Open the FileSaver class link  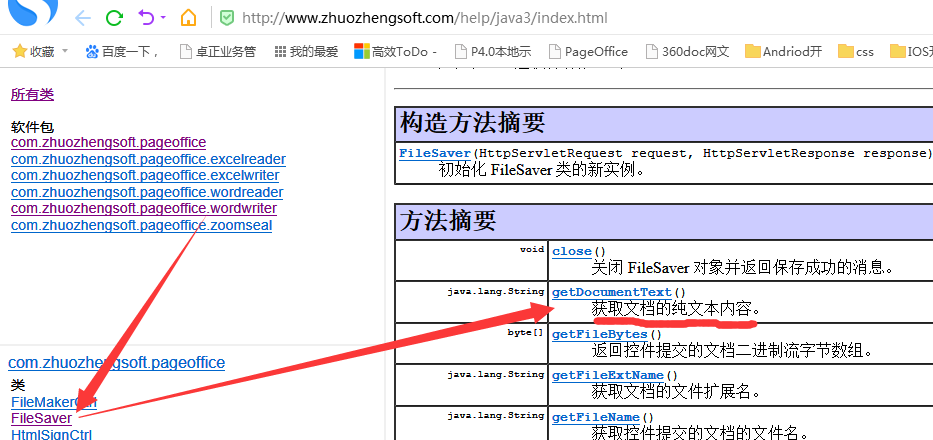(41, 419)
